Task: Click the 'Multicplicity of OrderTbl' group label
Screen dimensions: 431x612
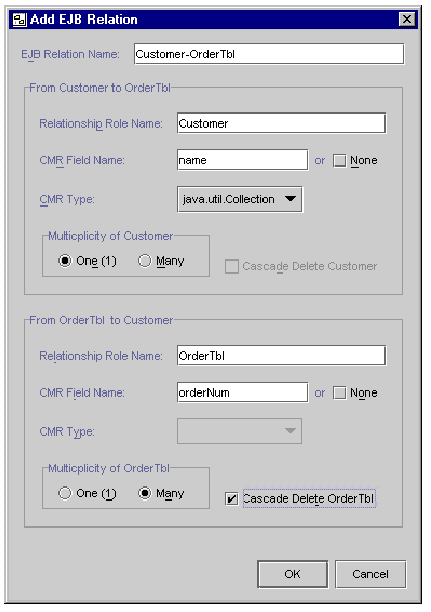Action: point(109,468)
